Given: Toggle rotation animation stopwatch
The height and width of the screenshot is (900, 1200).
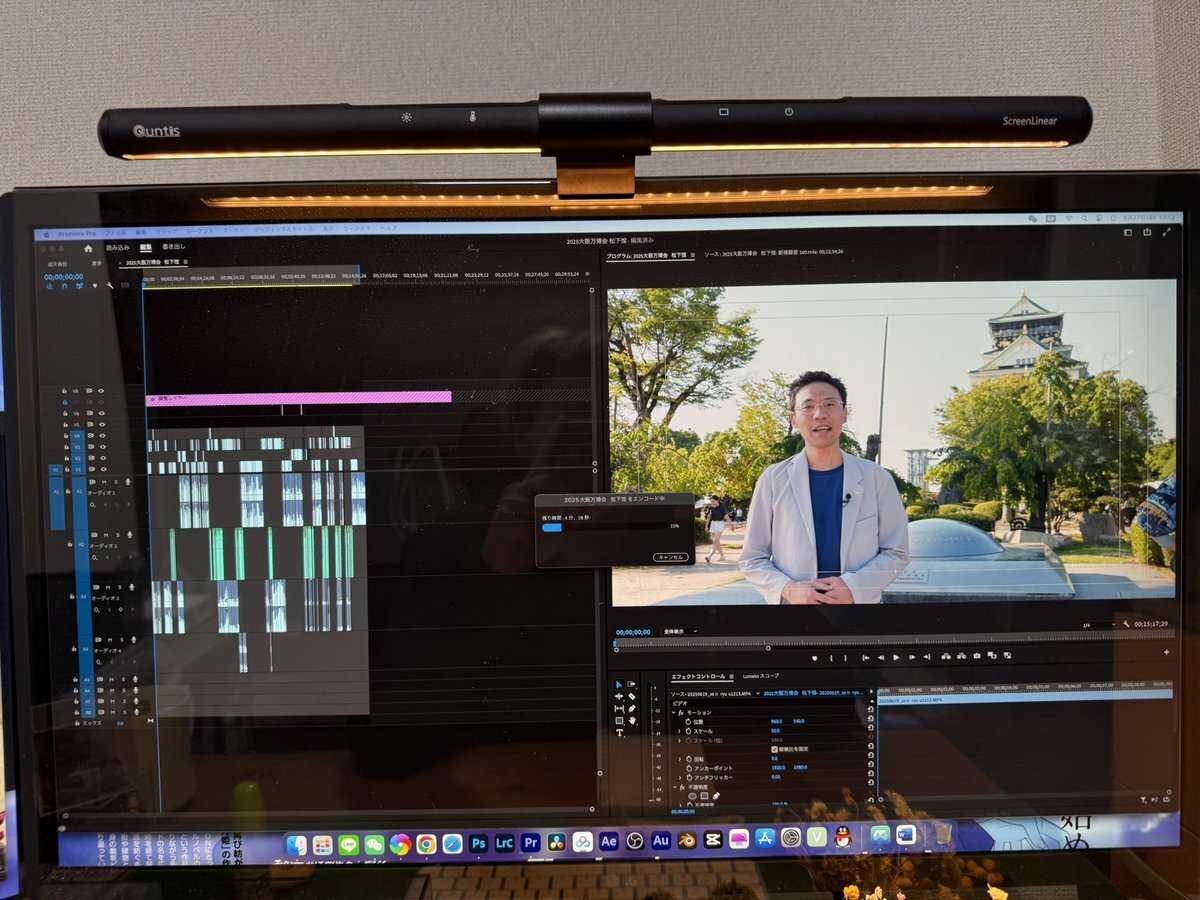Looking at the screenshot, I should point(690,759).
